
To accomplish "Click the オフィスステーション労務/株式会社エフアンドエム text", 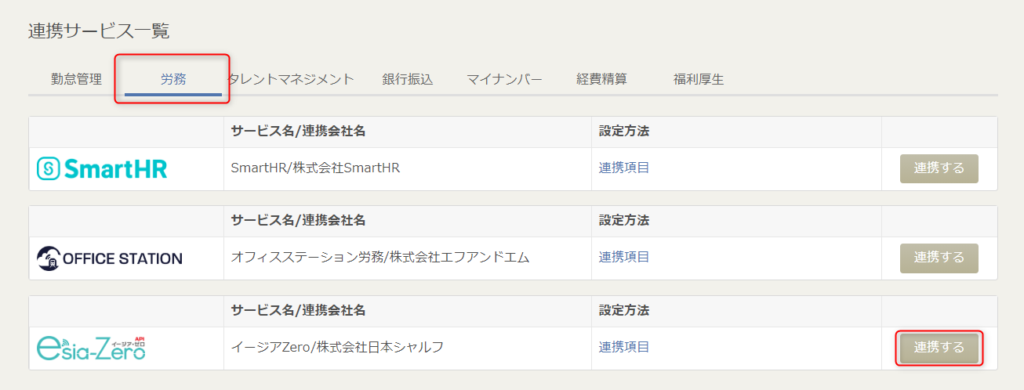I will (x=380, y=257).
